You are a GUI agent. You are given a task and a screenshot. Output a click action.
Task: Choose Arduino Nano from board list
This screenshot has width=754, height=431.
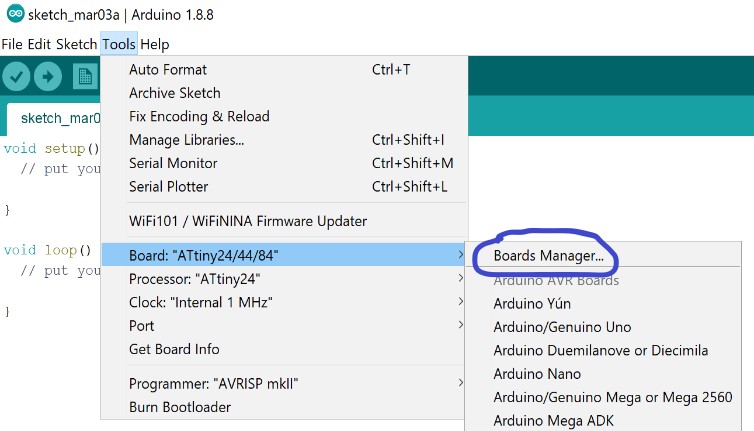point(537,374)
